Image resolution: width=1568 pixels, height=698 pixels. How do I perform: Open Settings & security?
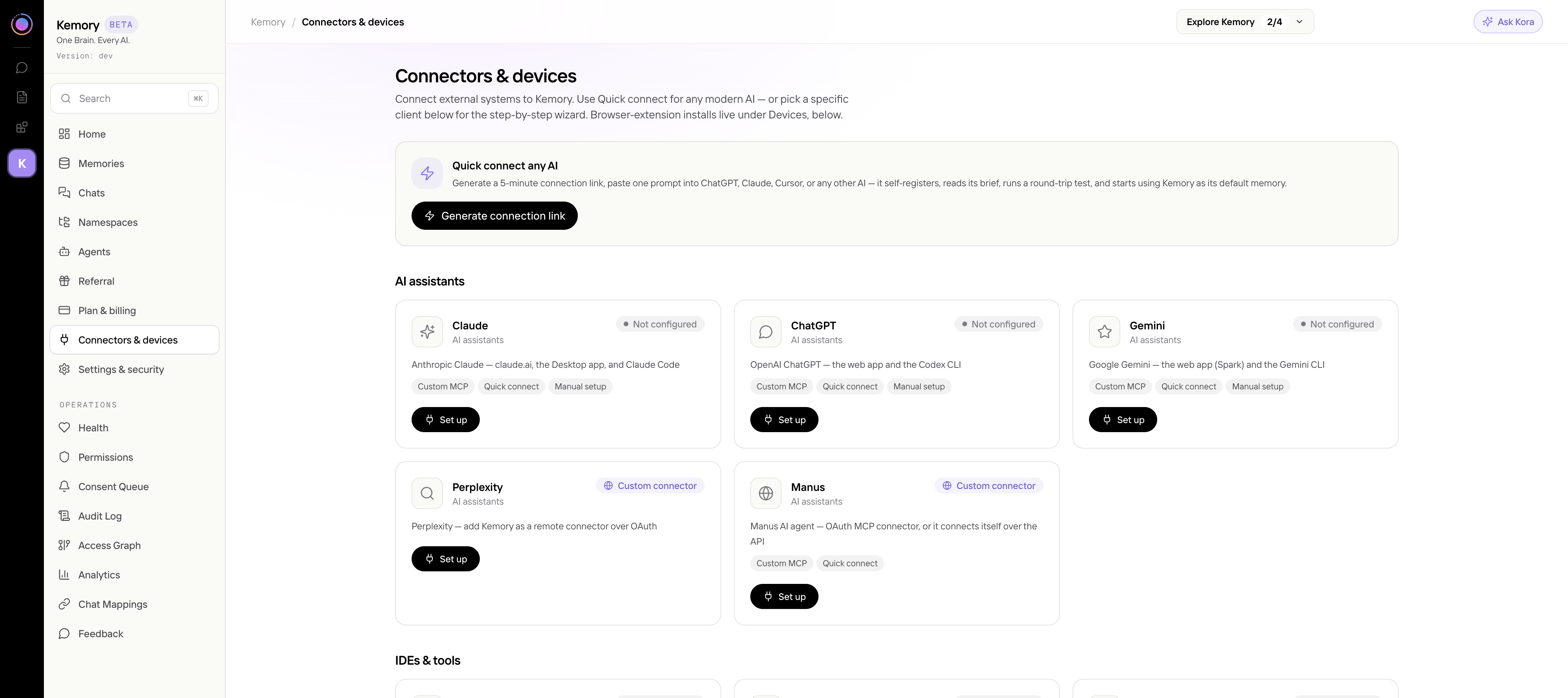click(x=134, y=369)
